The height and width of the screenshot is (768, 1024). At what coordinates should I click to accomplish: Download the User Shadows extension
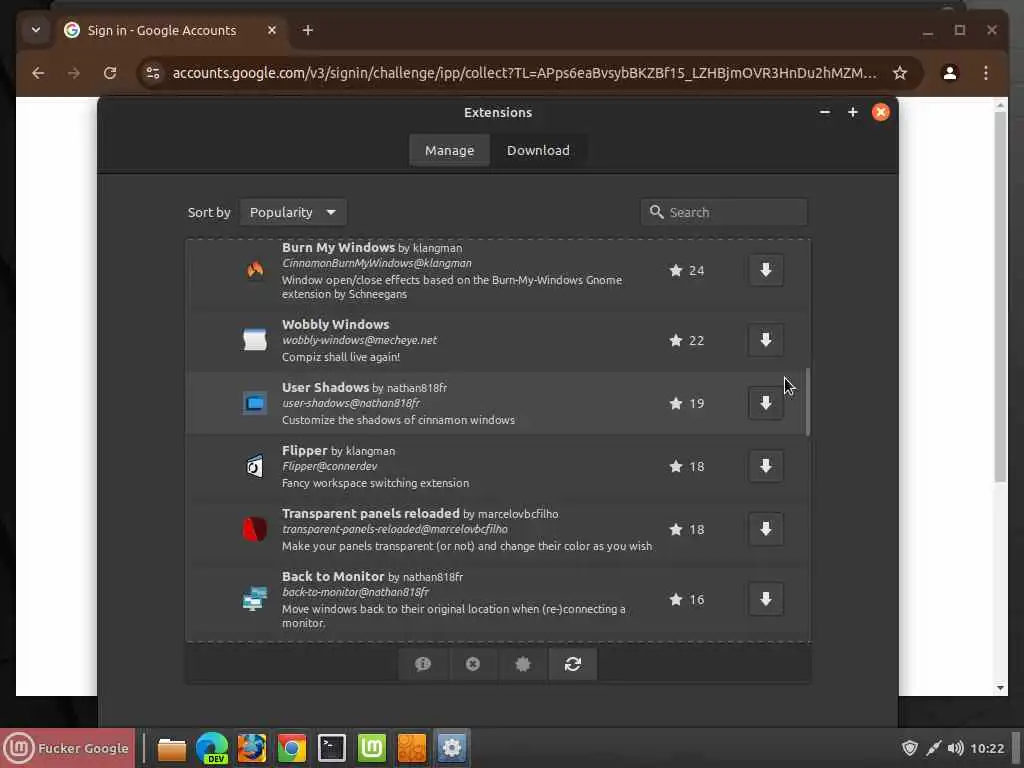click(x=765, y=404)
